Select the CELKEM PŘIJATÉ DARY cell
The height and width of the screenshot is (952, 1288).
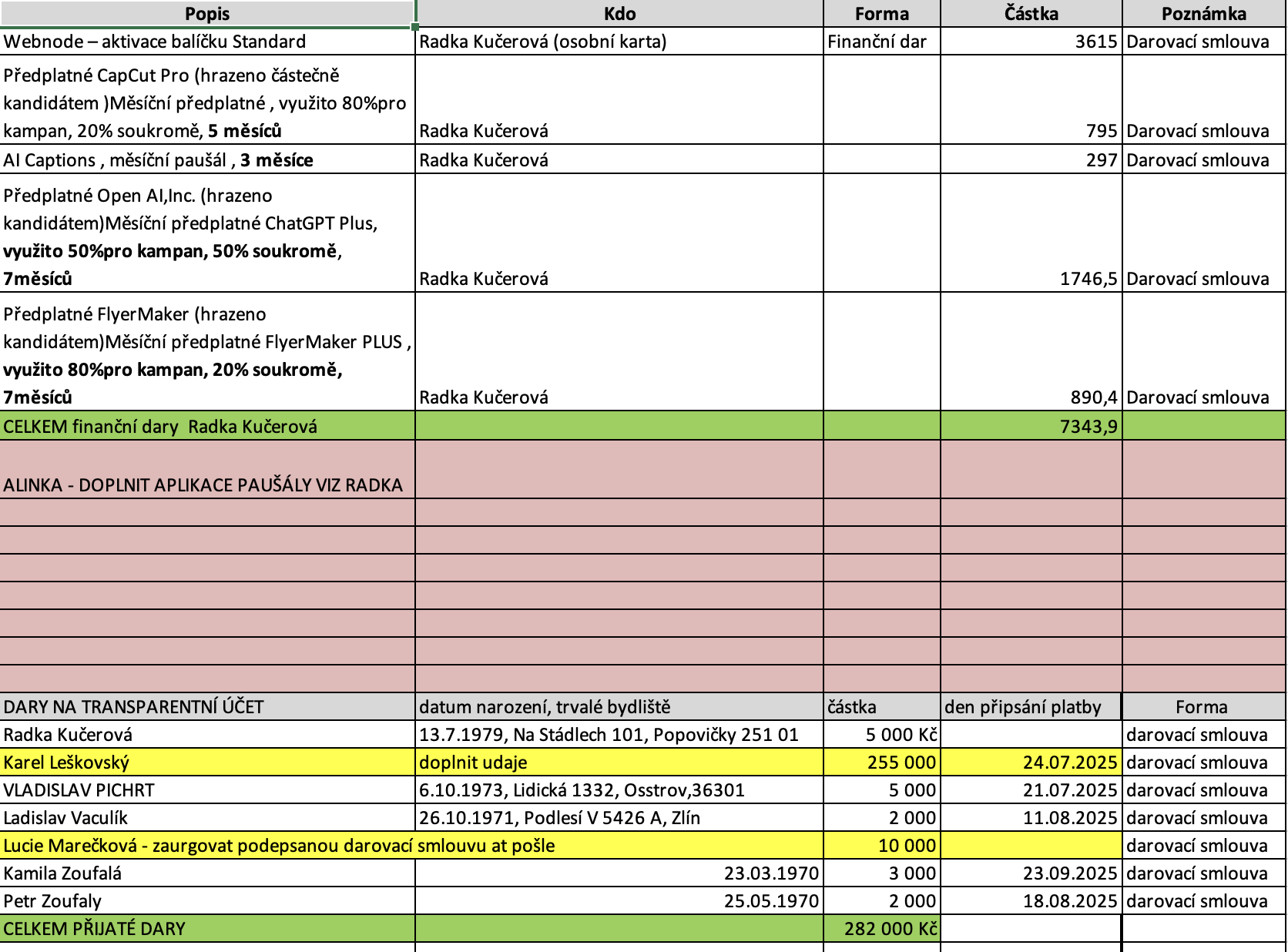point(207,929)
